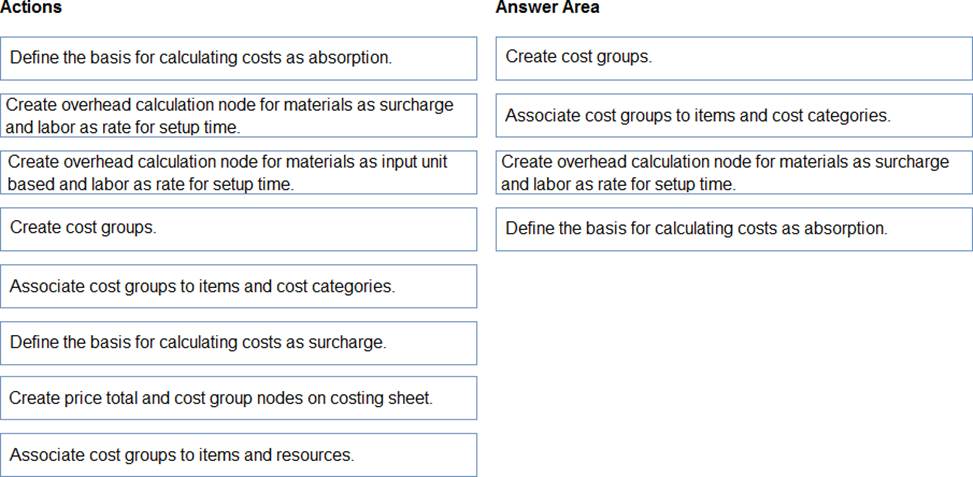
Task: Choose the last Answer Area step about absorption
Action: [x=733, y=229]
